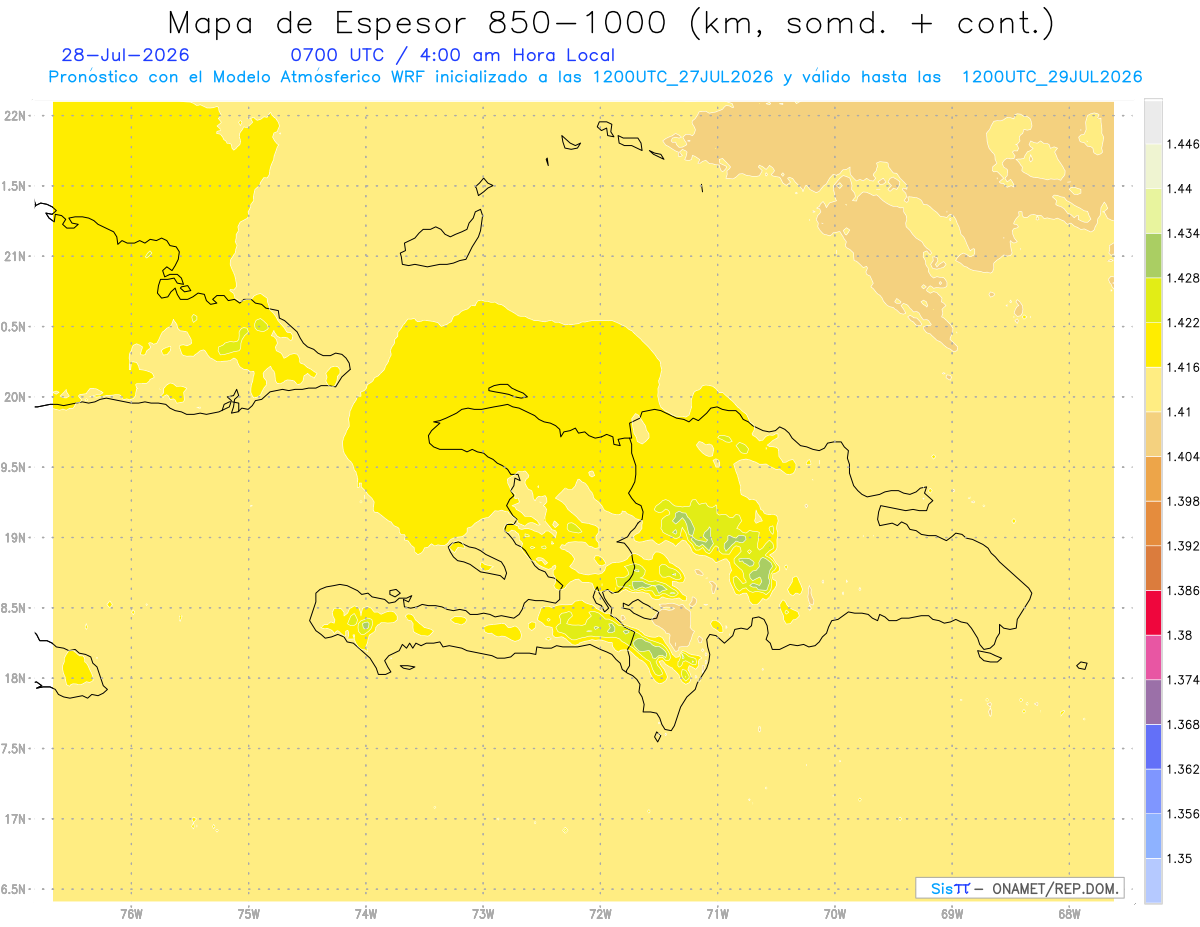The image size is (1200, 927).
Task: Click the 76W longitude label
Action: pyautogui.click(x=131, y=914)
